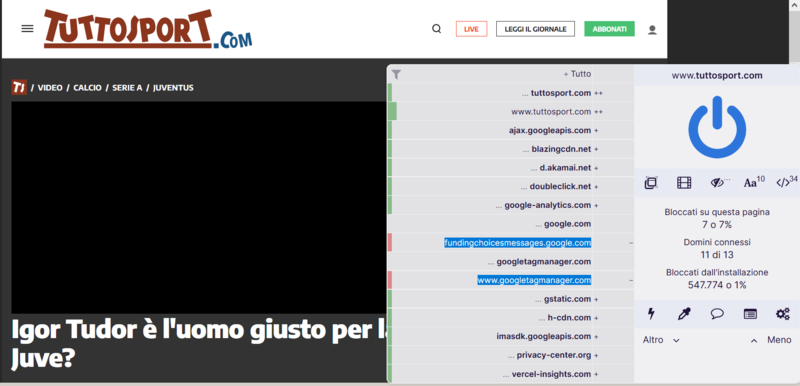
Task: Select the ajax.googleapis.com row
Action: click(511, 131)
